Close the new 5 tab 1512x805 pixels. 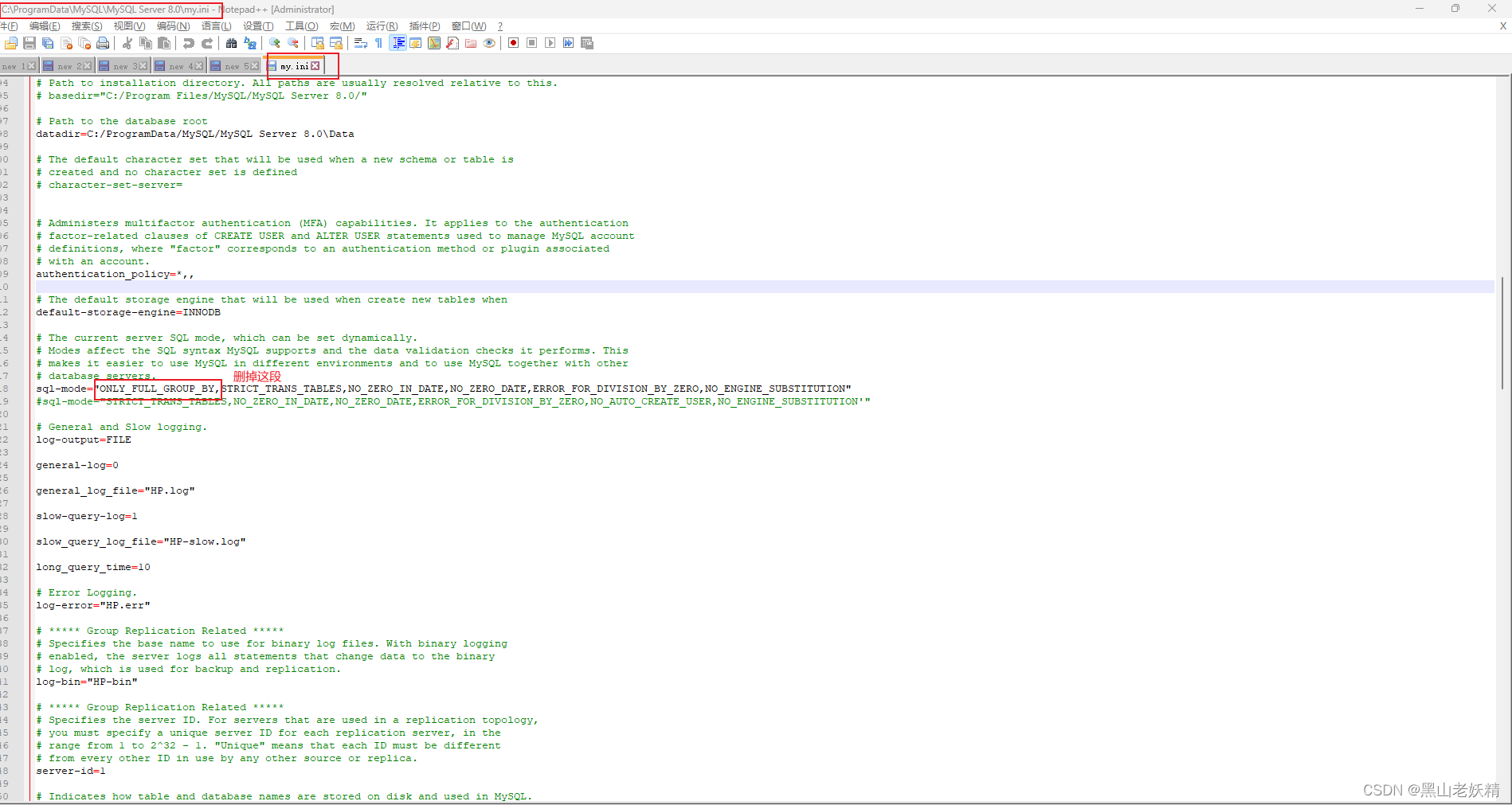point(254,66)
